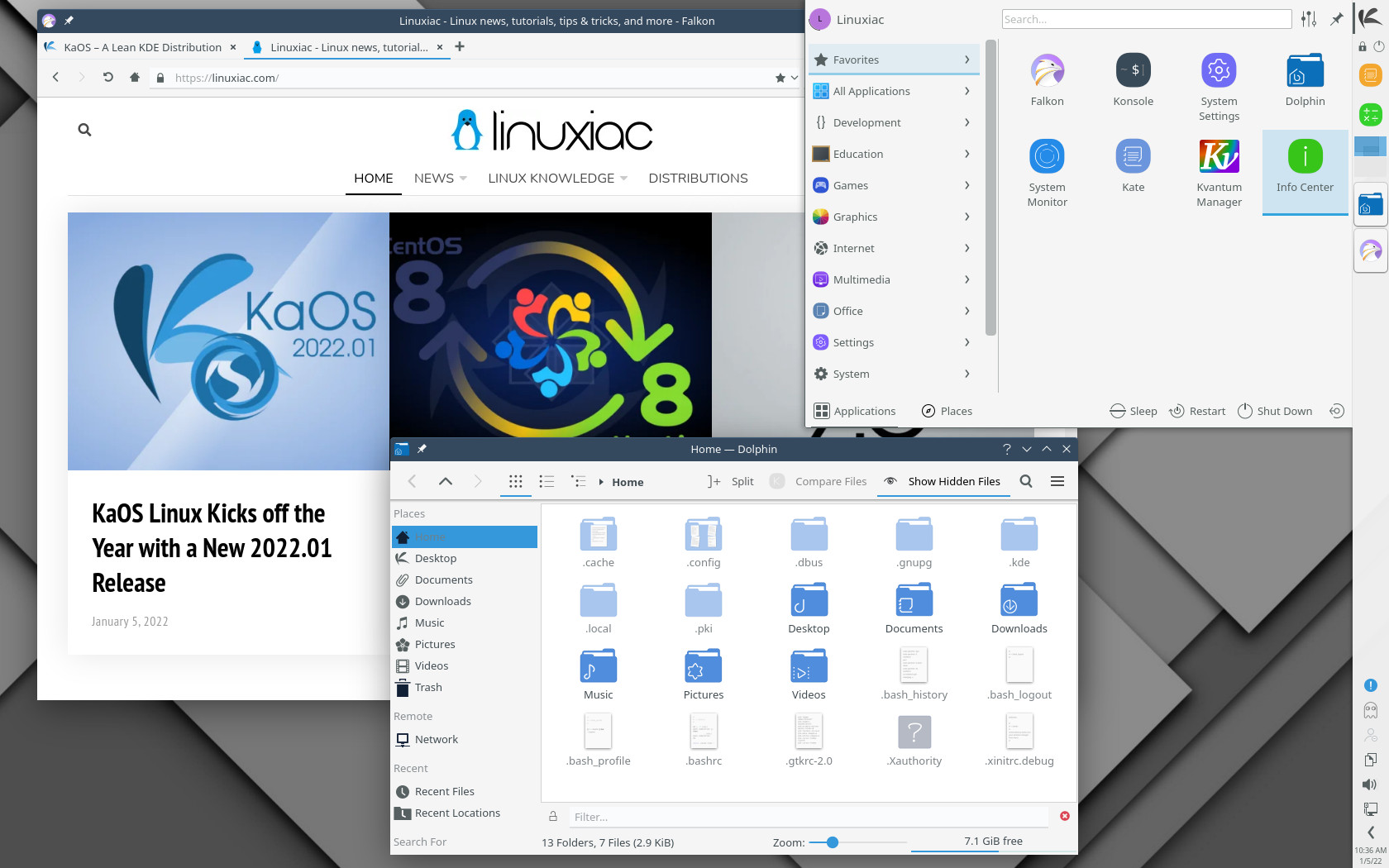The image size is (1389, 868).
Task: Open the green calculator panel icon
Action: [x=1370, y=114]
